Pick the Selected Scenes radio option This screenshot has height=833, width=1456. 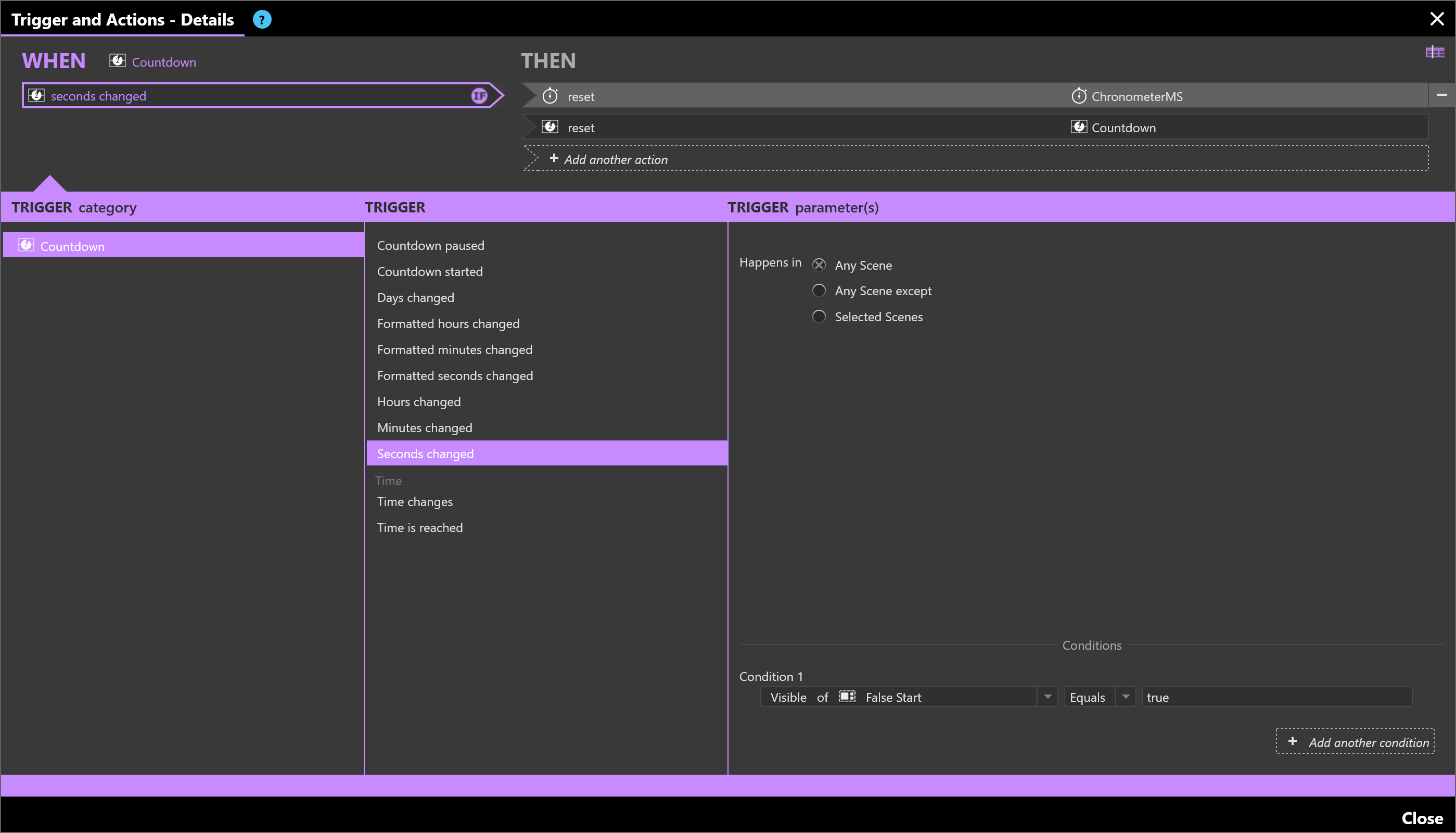[819, 317]
